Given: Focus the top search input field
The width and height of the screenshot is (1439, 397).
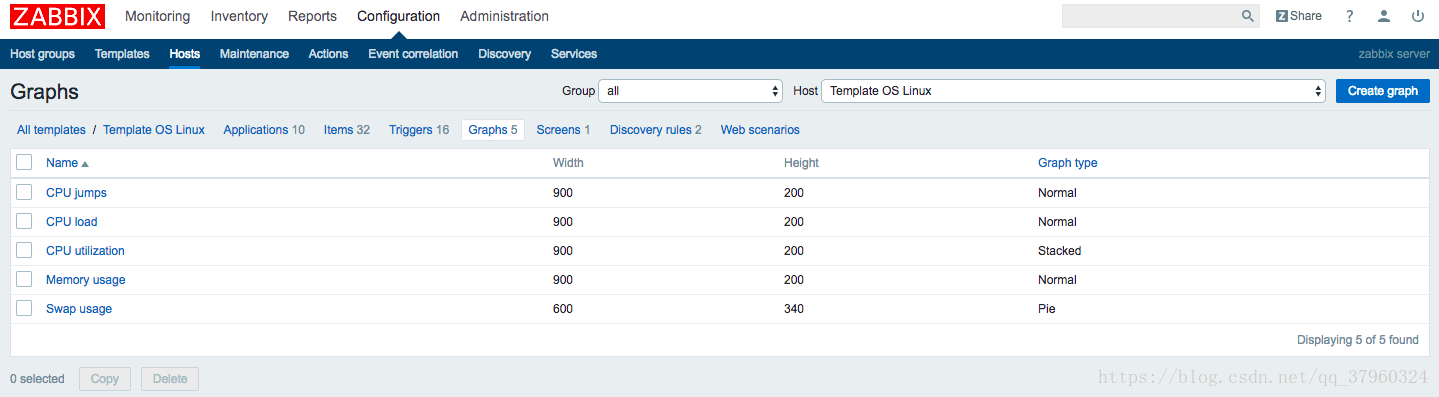Looking at the screenshot, I should tap(1150, 16).
